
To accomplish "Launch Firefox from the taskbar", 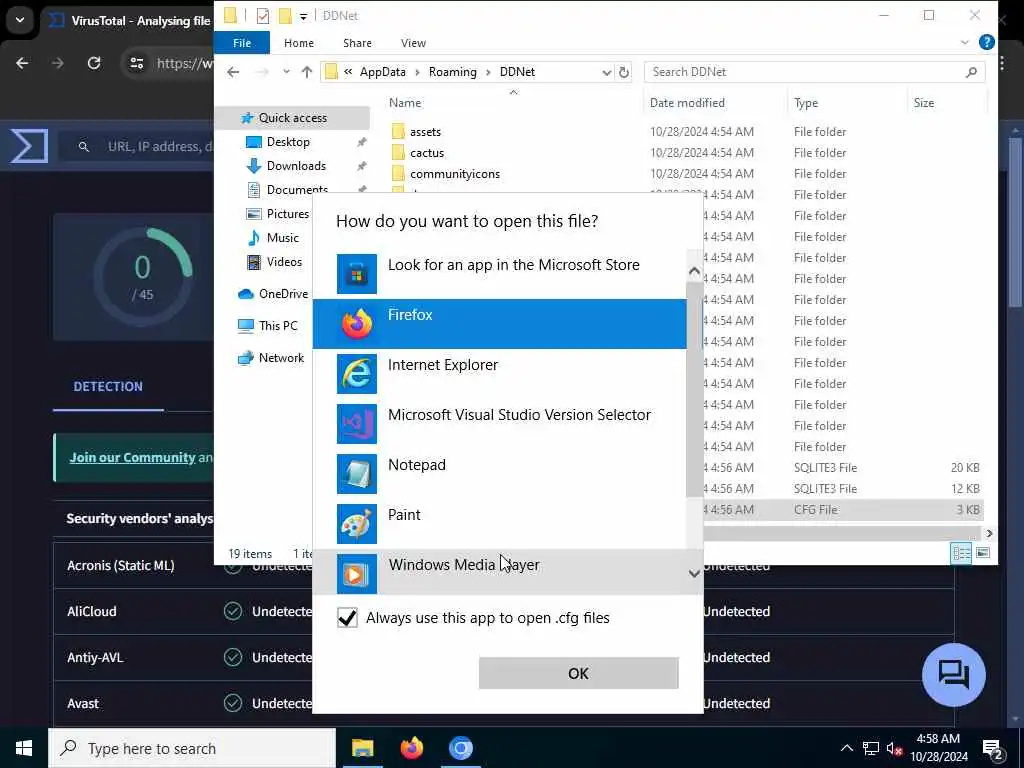I will click(411, 748).
